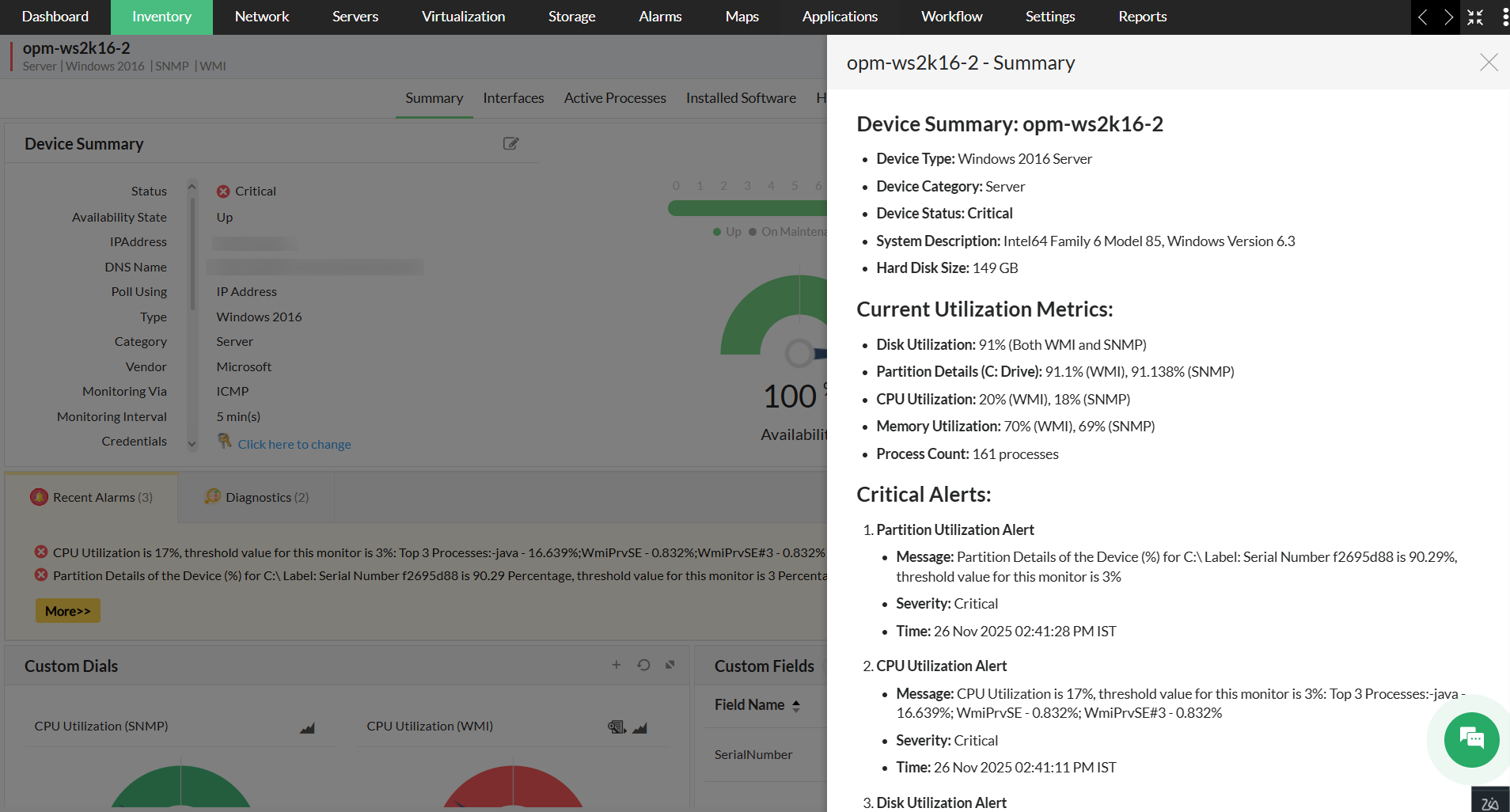Viewport: 1510px width, 812px height.
Task: Open the Partition Details alarm message
Action: pos(439,575)
